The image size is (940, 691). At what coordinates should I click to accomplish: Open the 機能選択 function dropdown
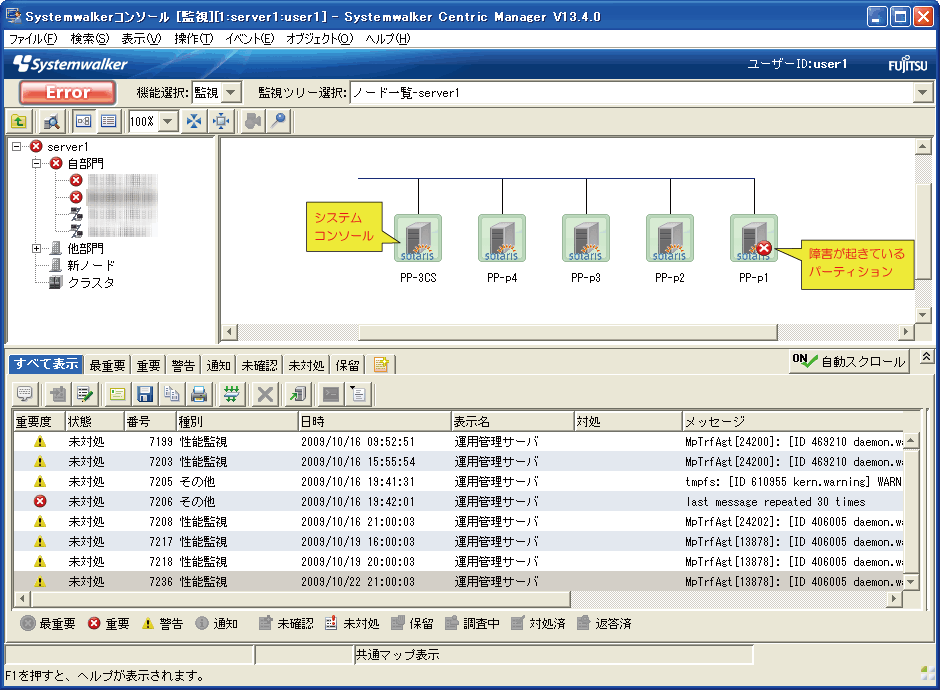(230, 93)
